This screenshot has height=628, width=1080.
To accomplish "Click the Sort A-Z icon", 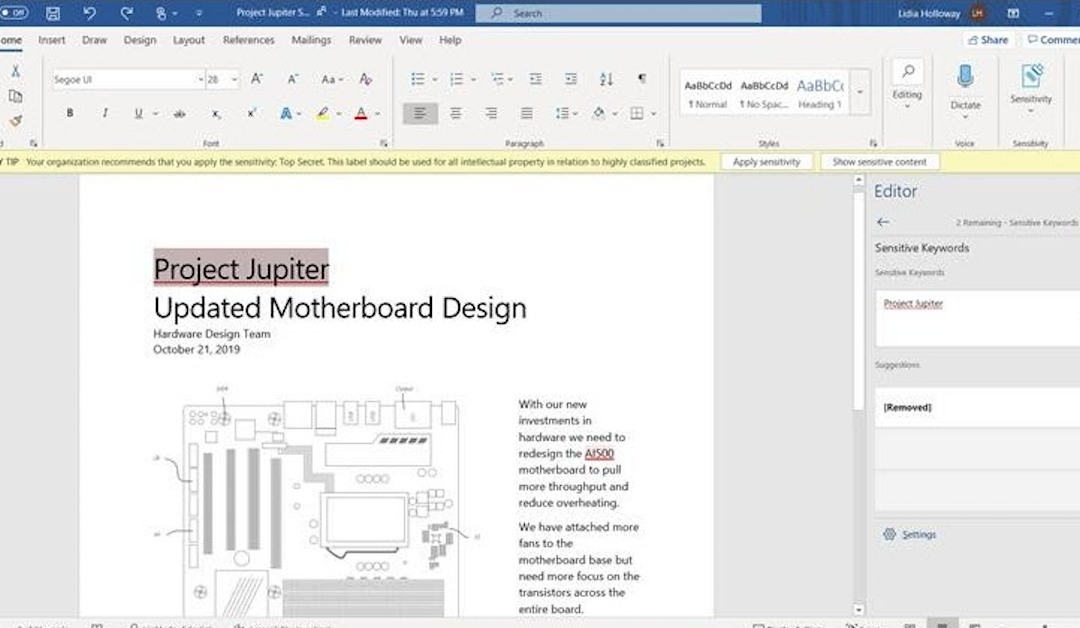I will [606, 79].
